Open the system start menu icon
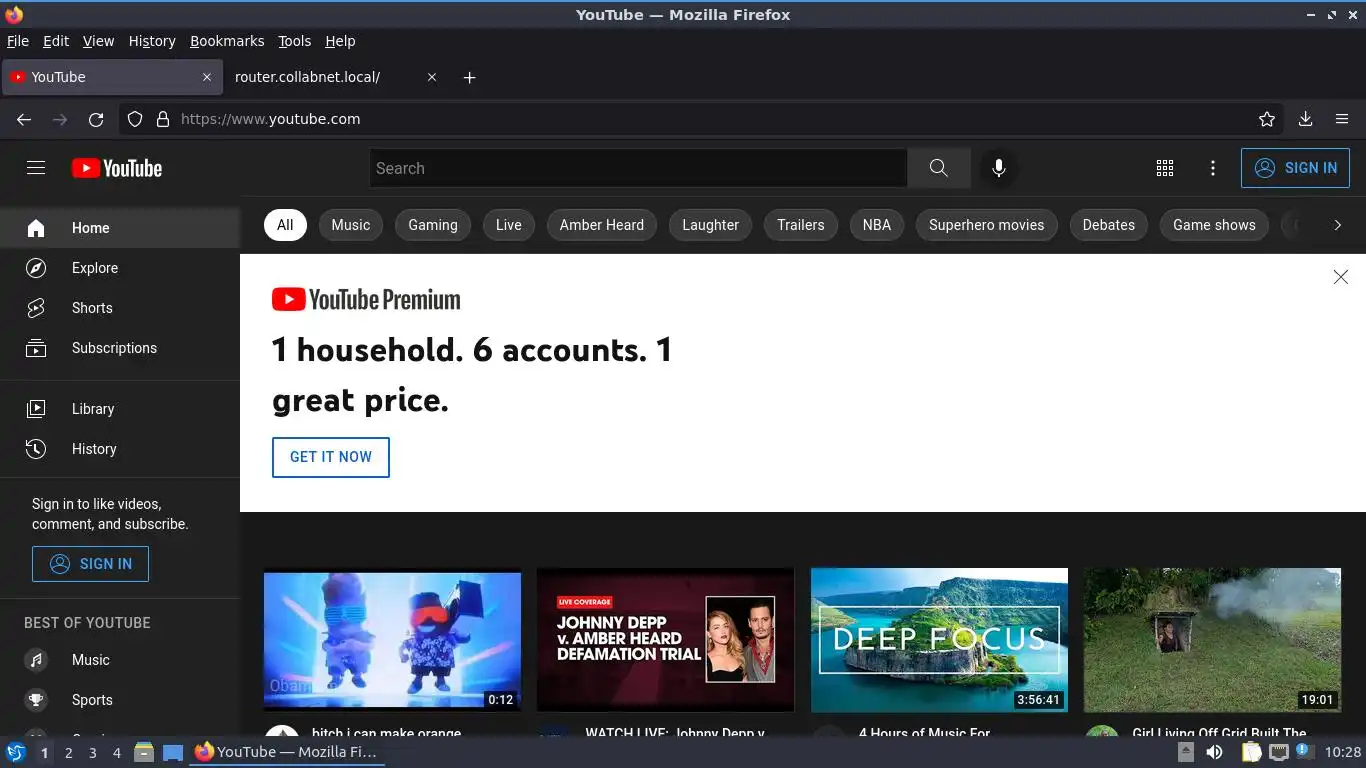This screenshot has height=768, width=1366. pyautogui.click(x=16, y=752)
